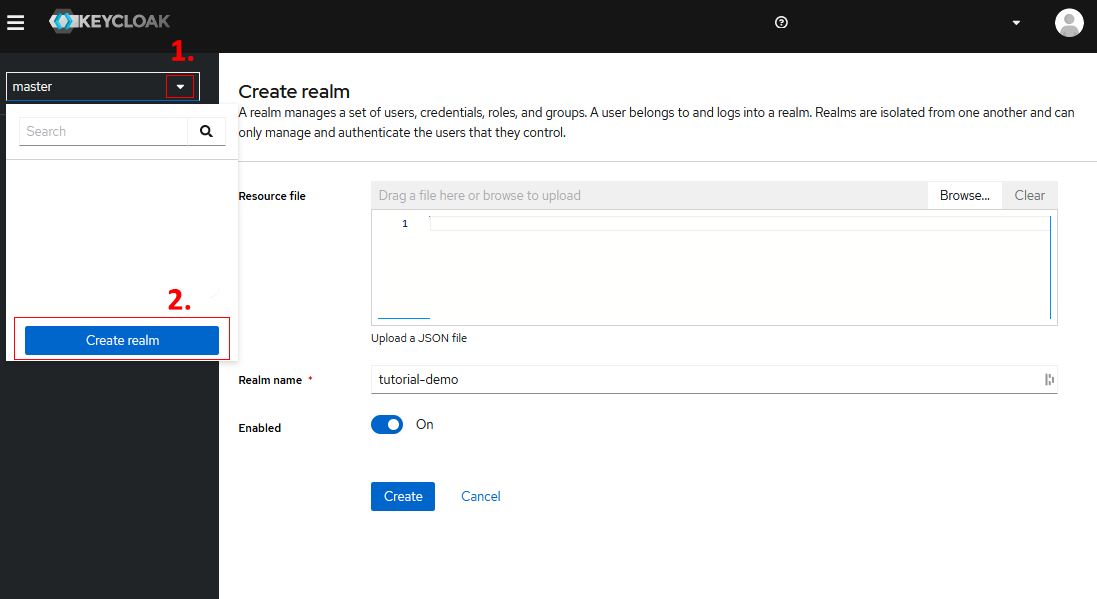Click the "Upload a JSON file" helper text
Screen dimensions: 1097x599
pyautogui.click(x=419, y=338)
